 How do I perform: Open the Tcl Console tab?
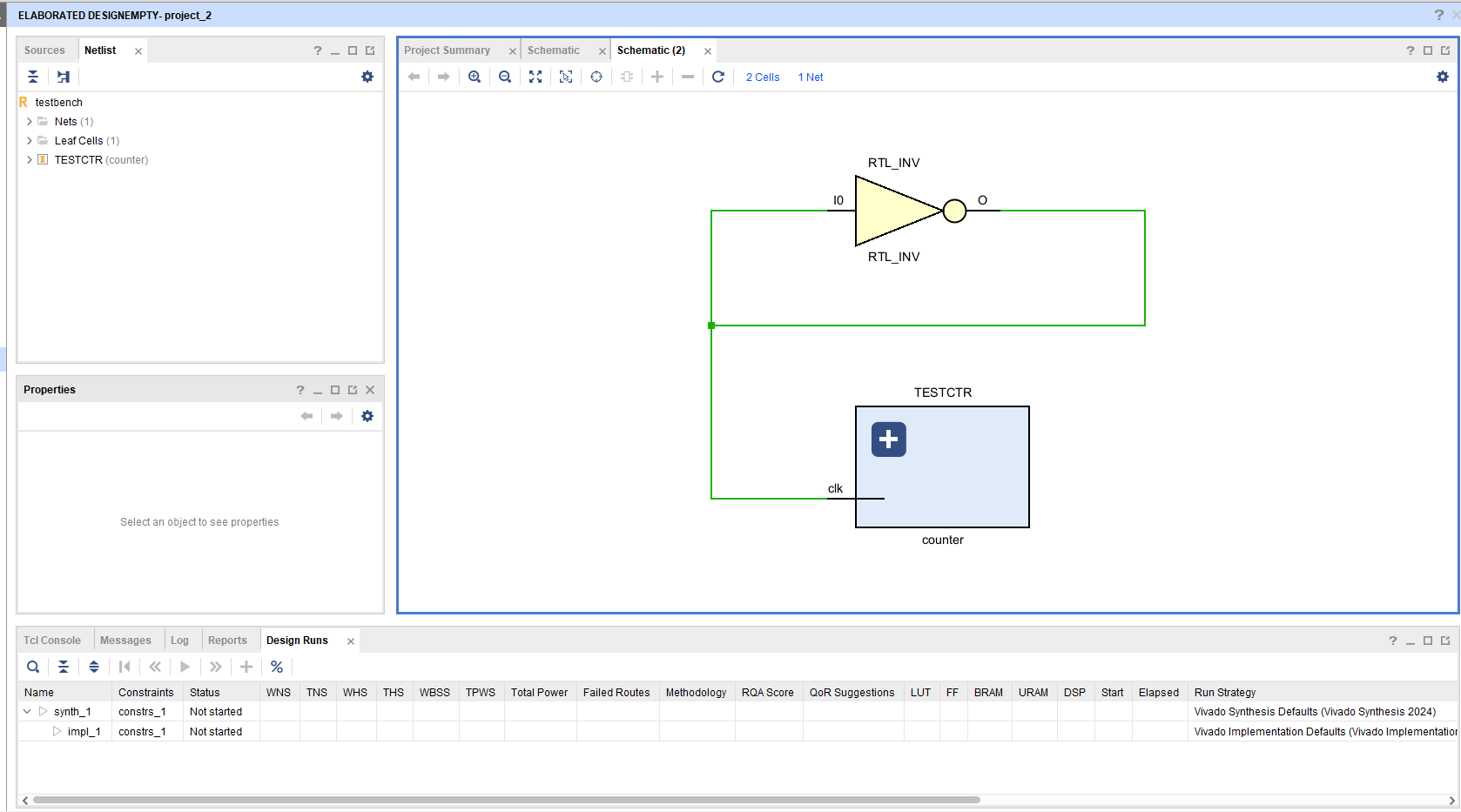point(52,641)
